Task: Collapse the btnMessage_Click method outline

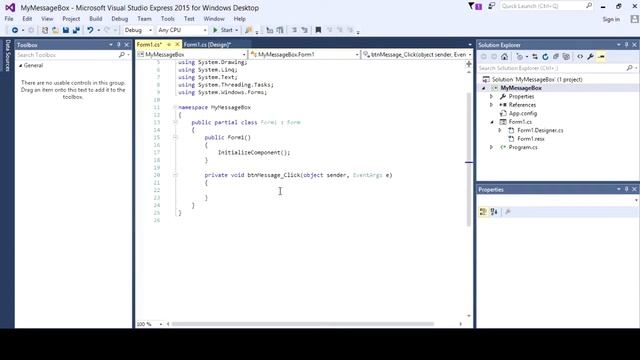Action: coord(175,175)
